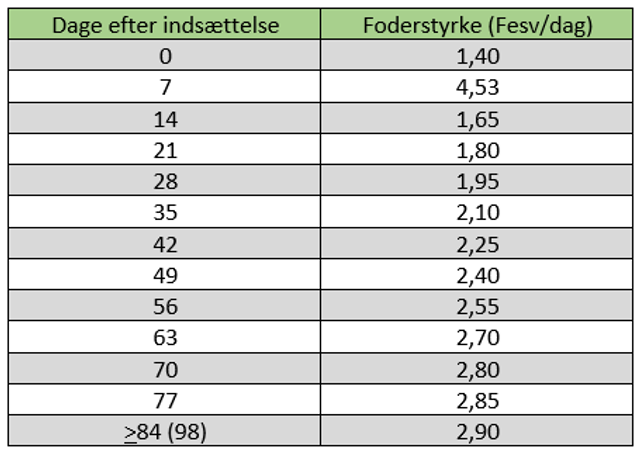The height and width of the screenshot is (452, 640).
Task: Click the cell with day 21
Action: click(x=164, y=150)
